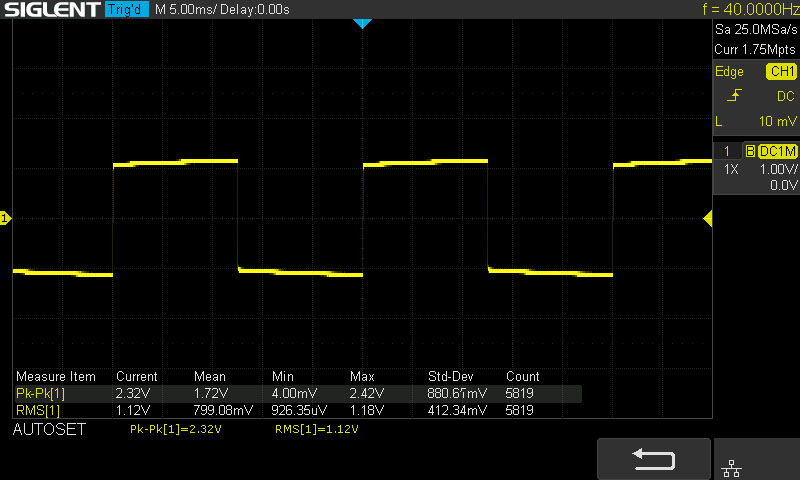Click the CH1 trigger source badge
Screen dimensions: 800x480
(782, 71)
